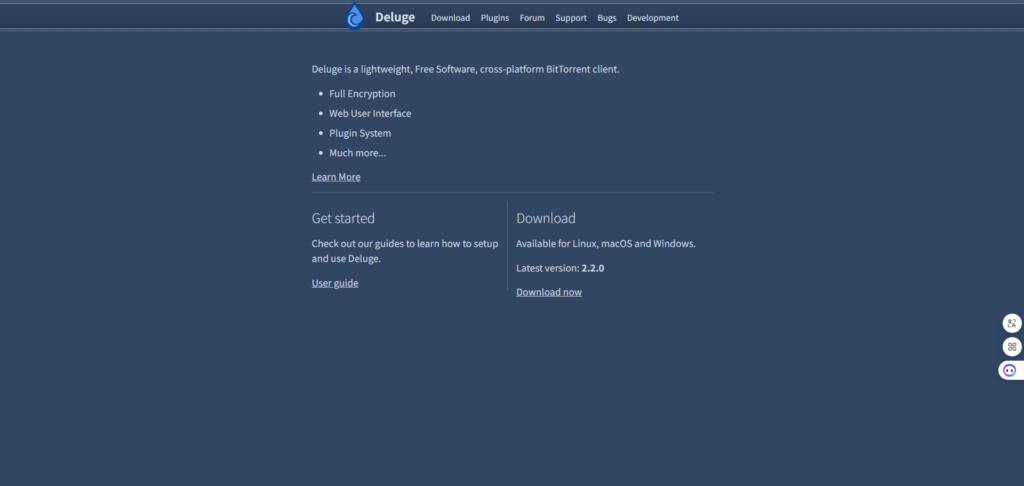
Task: Click the Deluge site title
Action: click(x=394, y=18)
